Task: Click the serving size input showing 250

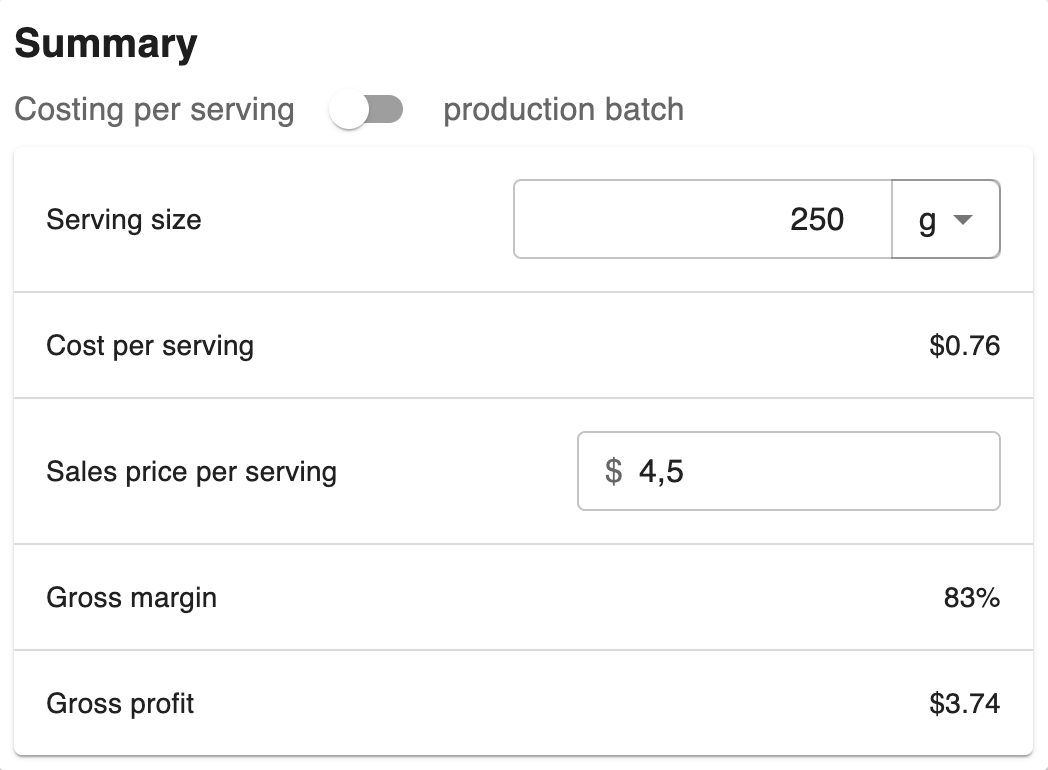Action: 700,219
